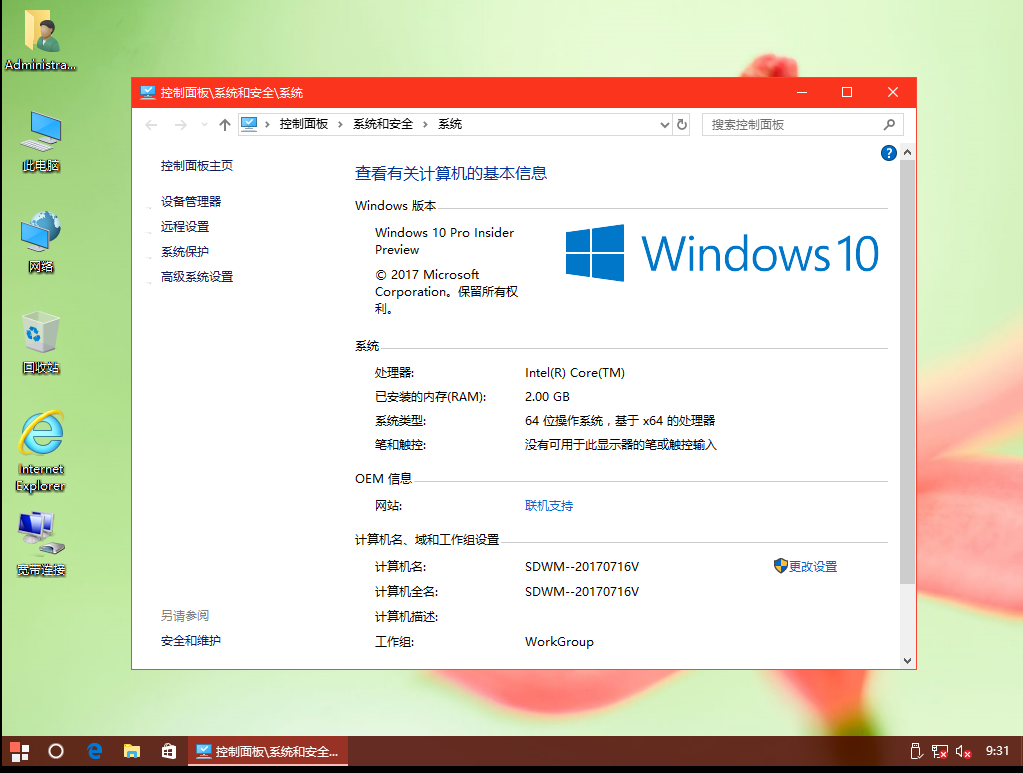1023x773 pixels.
Task: Open the help question mark icon
Action: pyautogui.click(x=889, y=153)
